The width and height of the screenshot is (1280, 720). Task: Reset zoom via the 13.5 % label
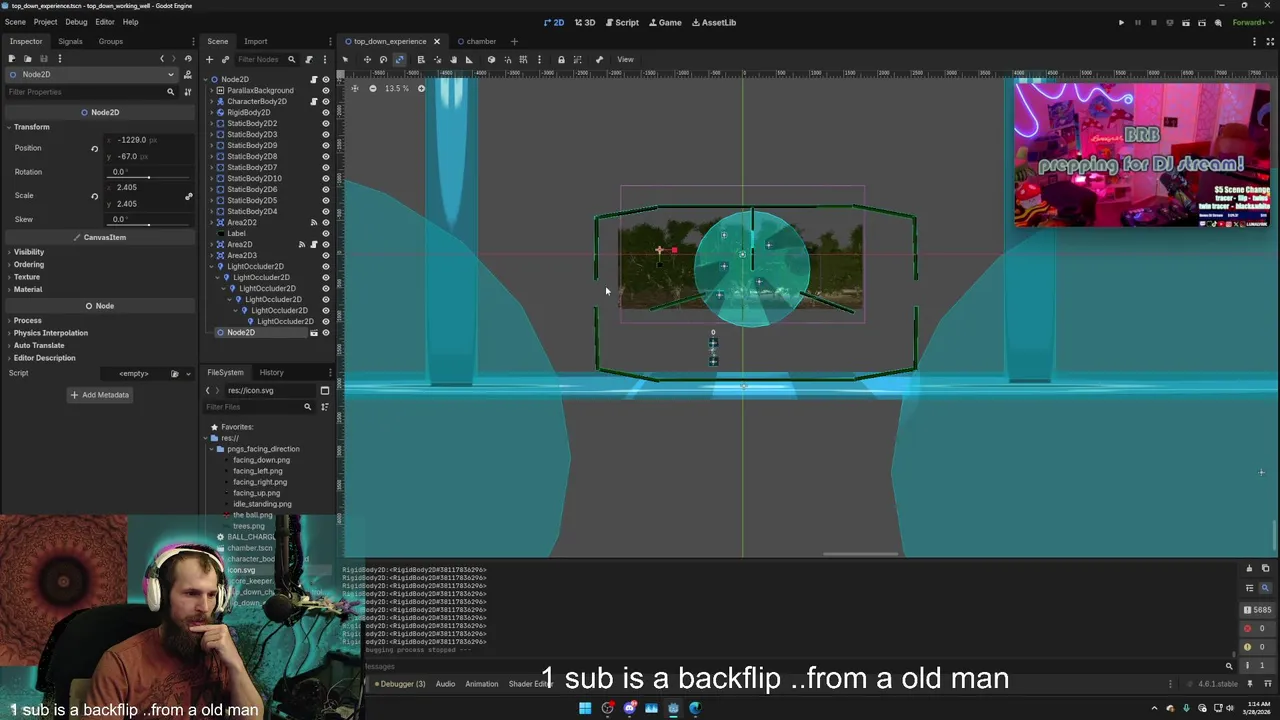click(397, 88)
